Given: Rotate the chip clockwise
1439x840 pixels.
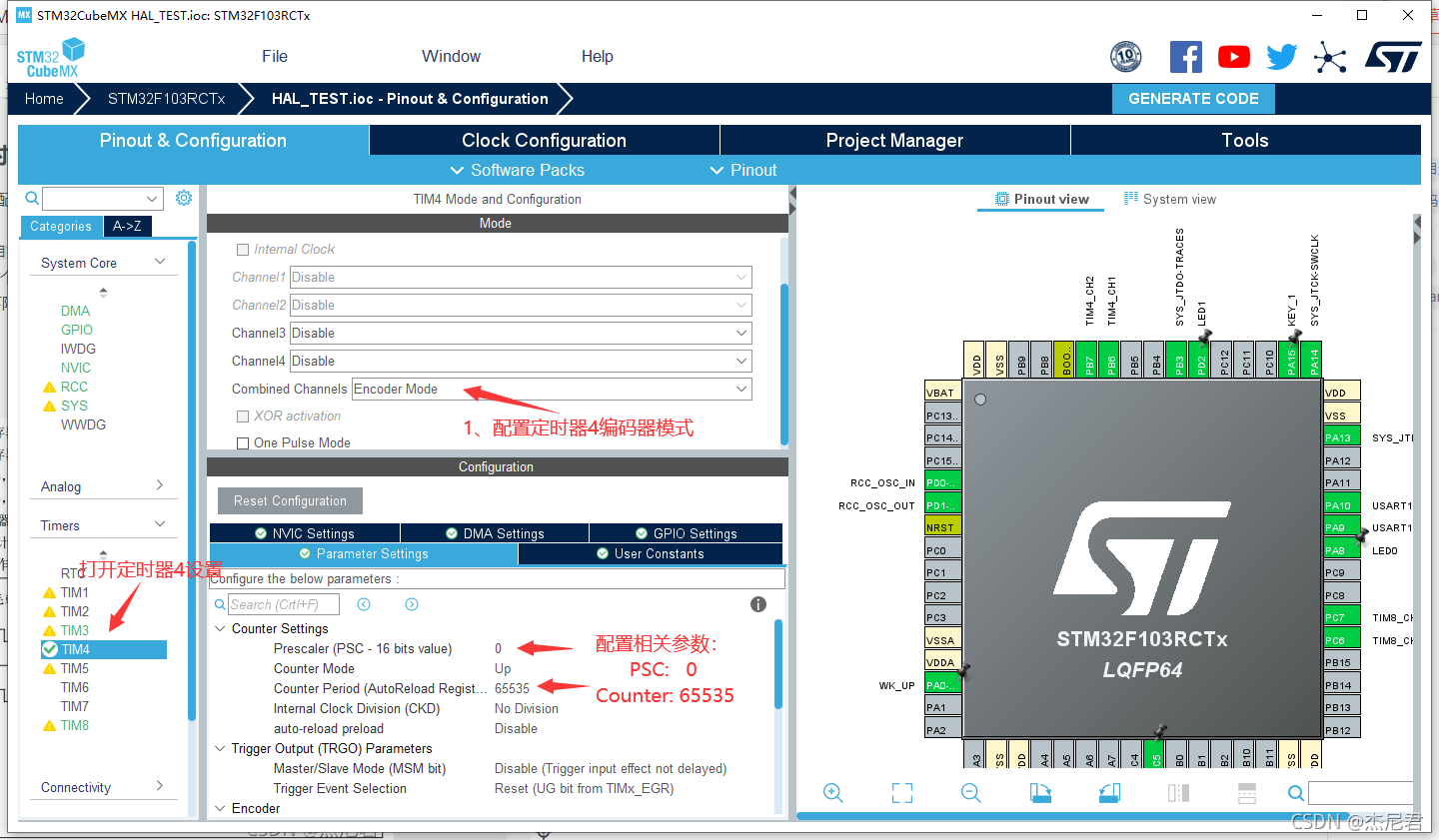Looking at the screenshot, I should [x=1040, y=793].
